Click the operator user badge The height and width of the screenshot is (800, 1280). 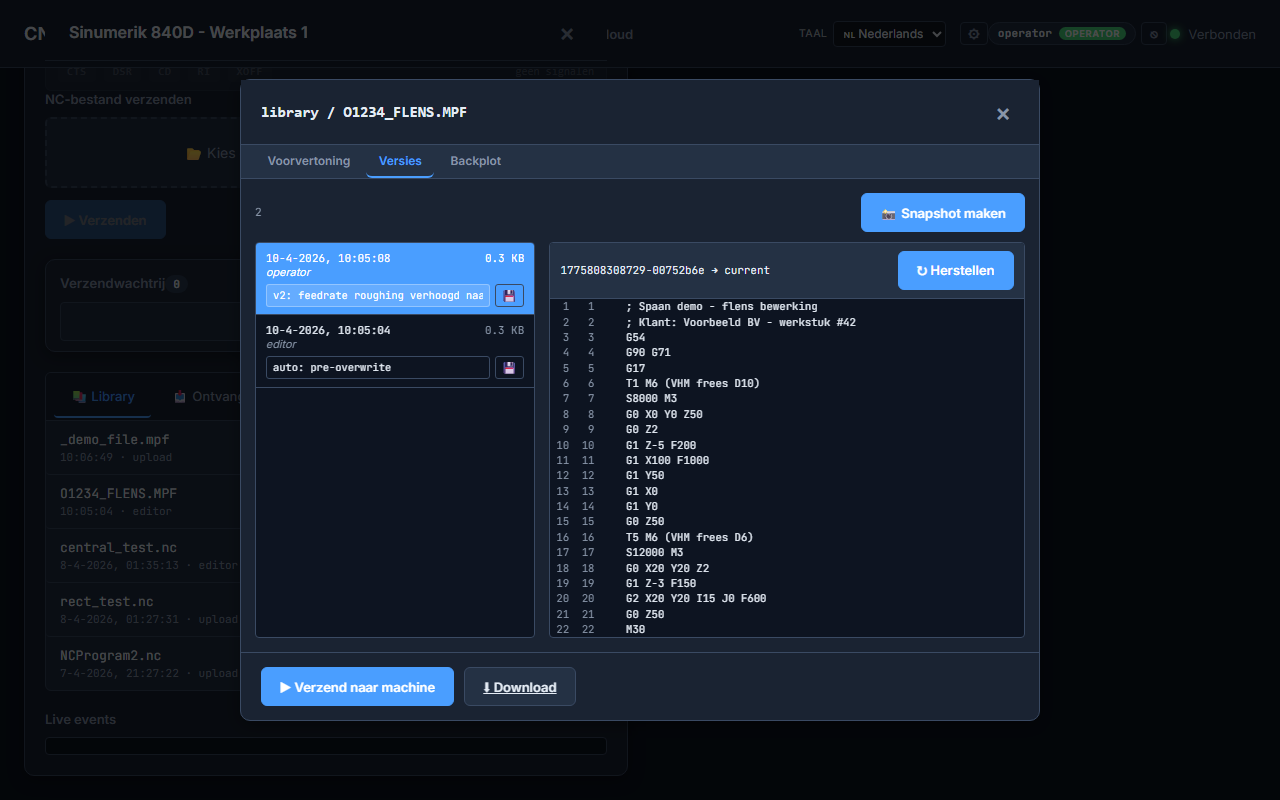coord(1063,34)
